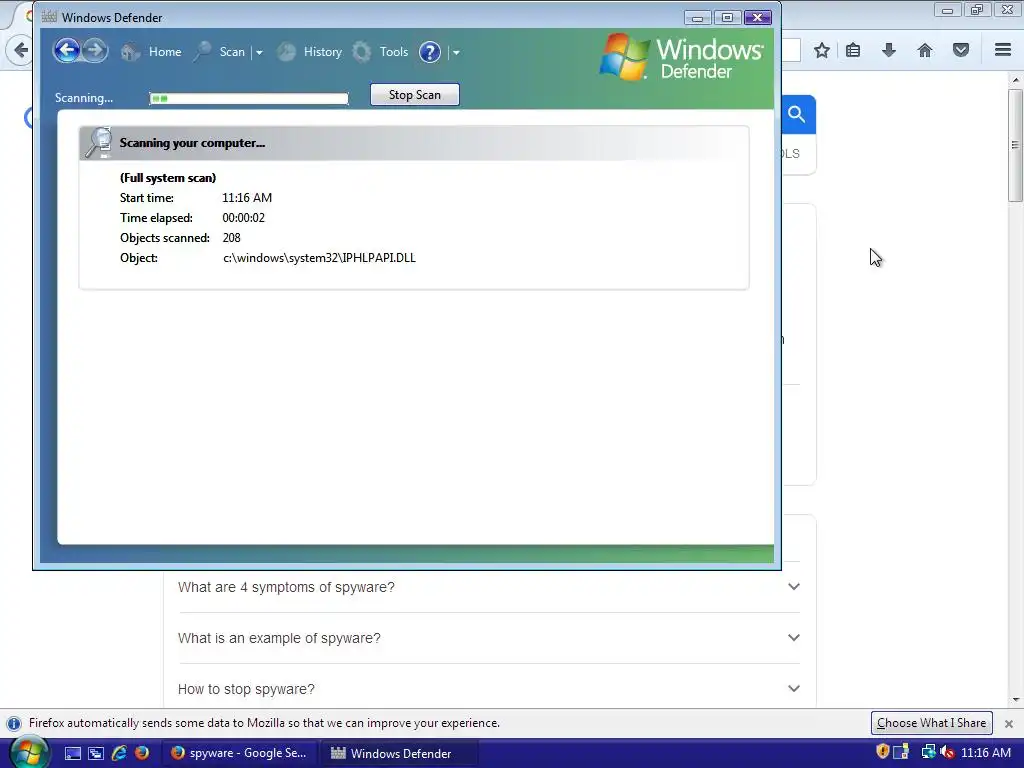Click the Objects scanned value '208'

231,238
